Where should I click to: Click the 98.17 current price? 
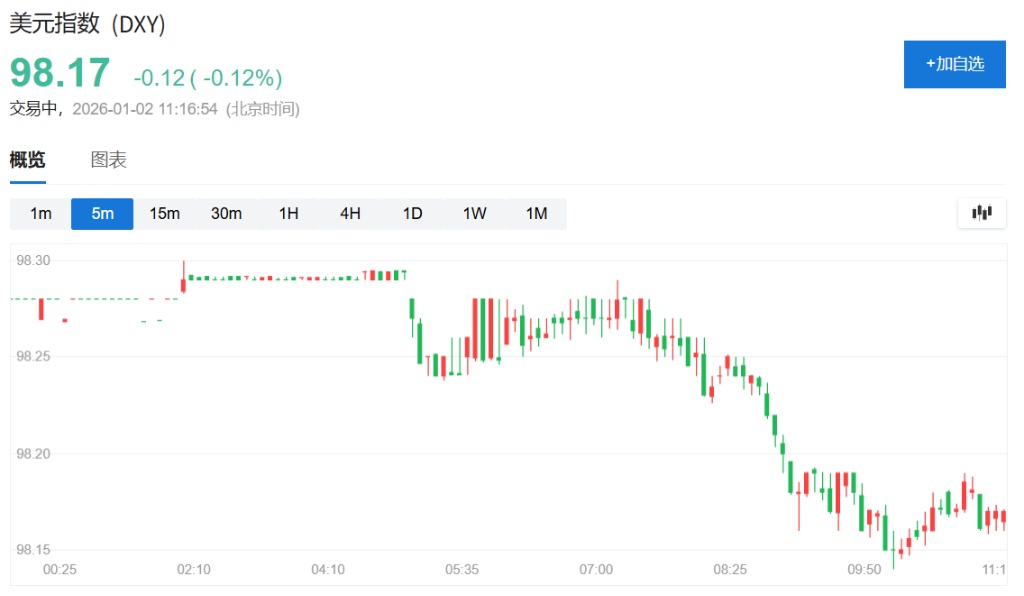tap(60, 74)
